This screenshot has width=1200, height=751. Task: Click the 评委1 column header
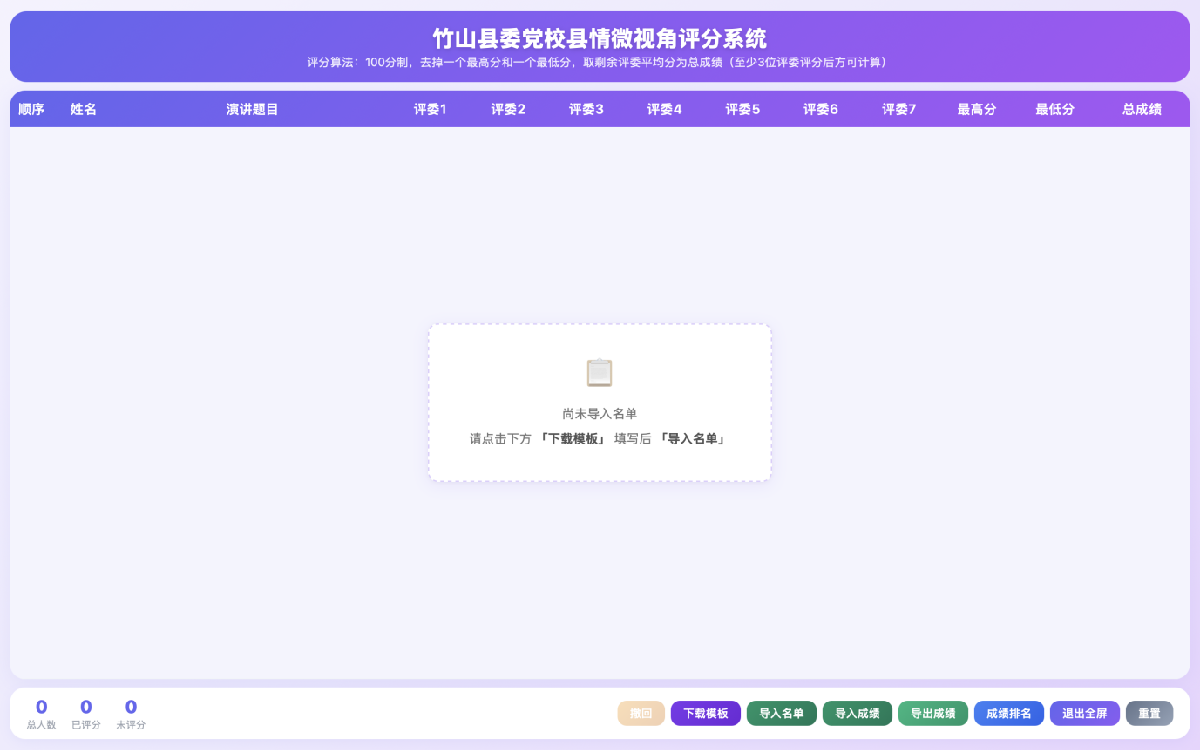coord(430,110)
